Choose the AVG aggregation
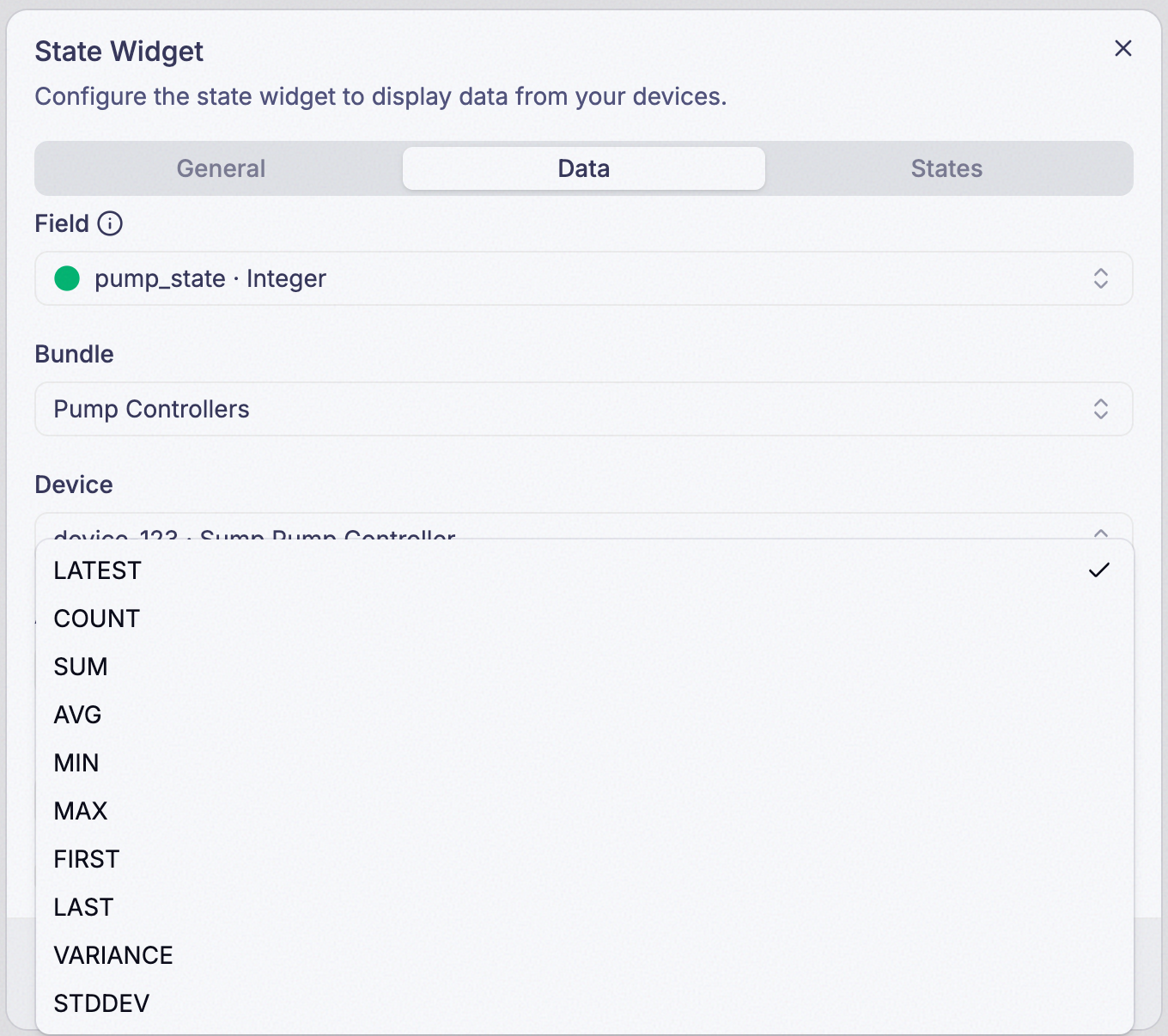1168x1036 pixels. (x=584, y=715)
